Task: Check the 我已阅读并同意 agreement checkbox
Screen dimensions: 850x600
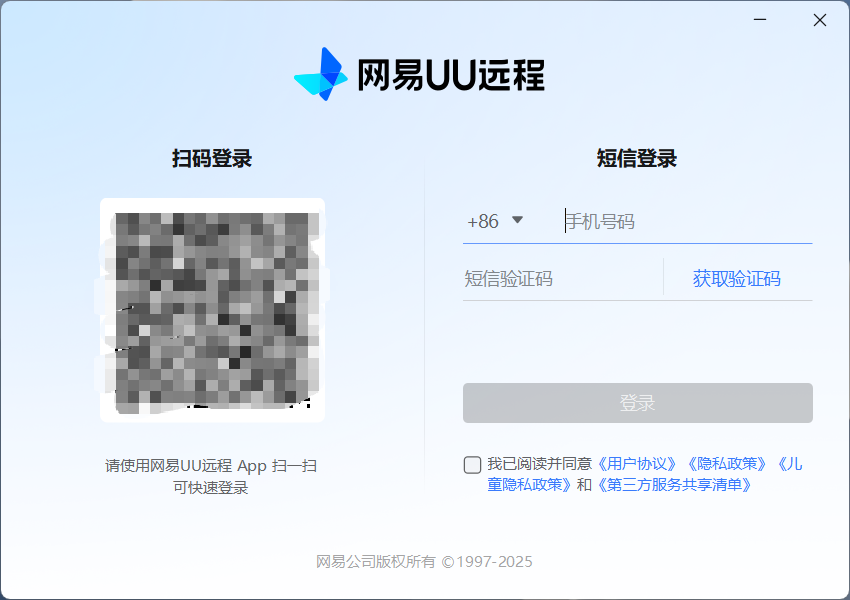Action: [472, 464]
